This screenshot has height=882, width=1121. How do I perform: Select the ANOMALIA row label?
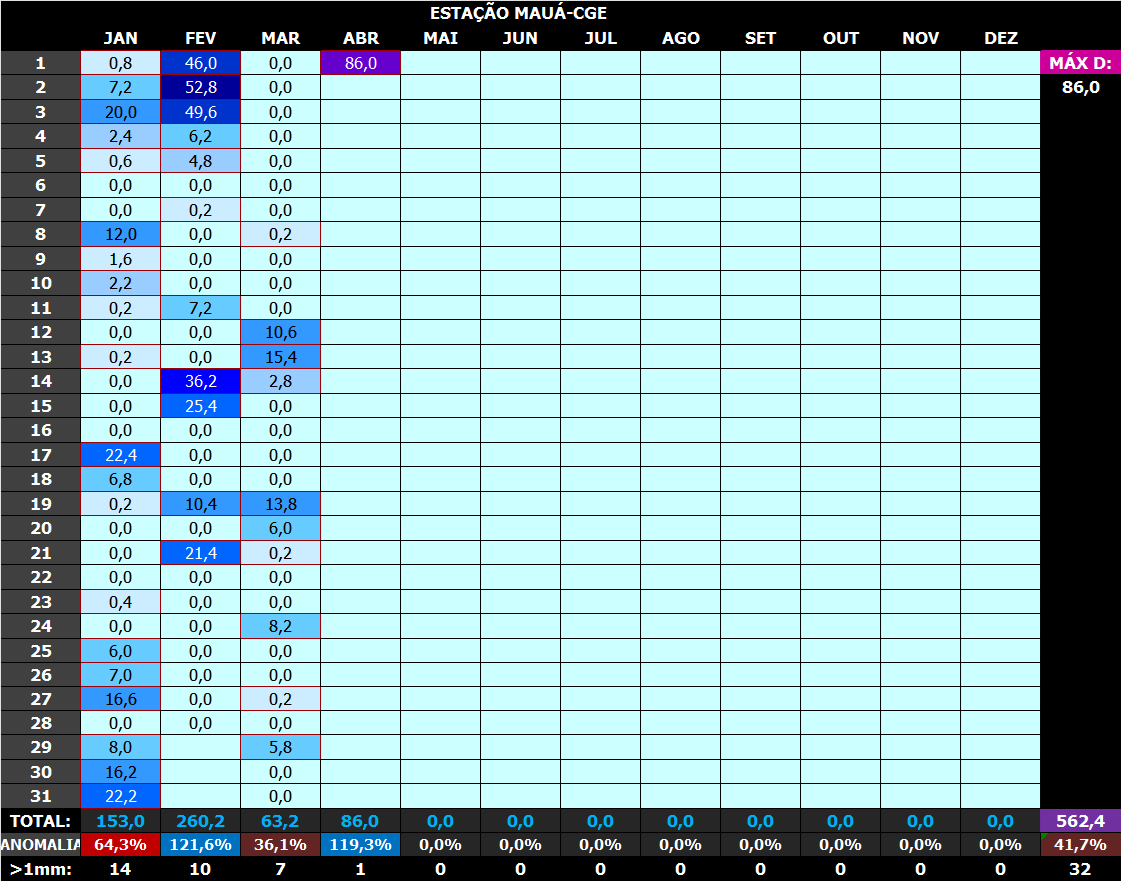pyautogui.click(x=41, y=845)
